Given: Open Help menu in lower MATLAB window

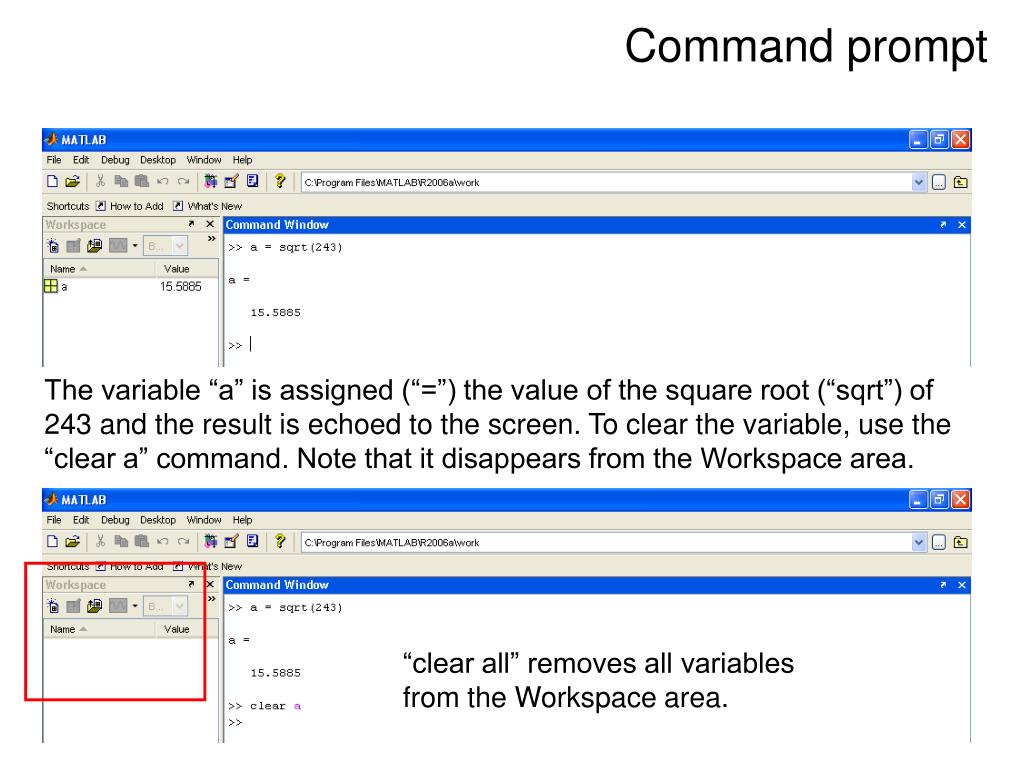Looking at the screenshot, I should (242, 520).
